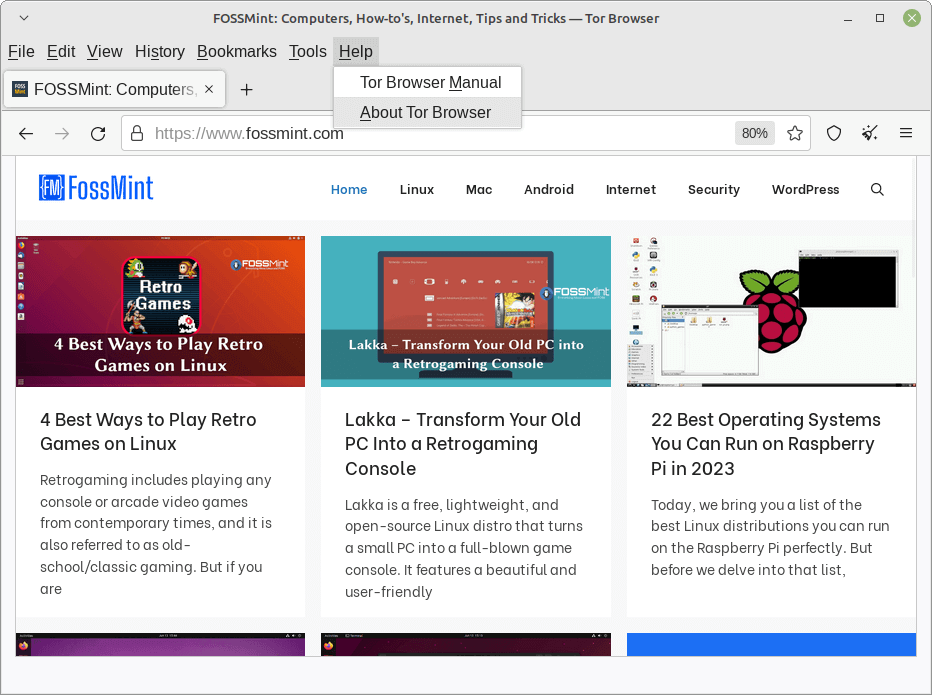Open the Tor shield security level icon
The image size is (932, 695).
[834, 133]
